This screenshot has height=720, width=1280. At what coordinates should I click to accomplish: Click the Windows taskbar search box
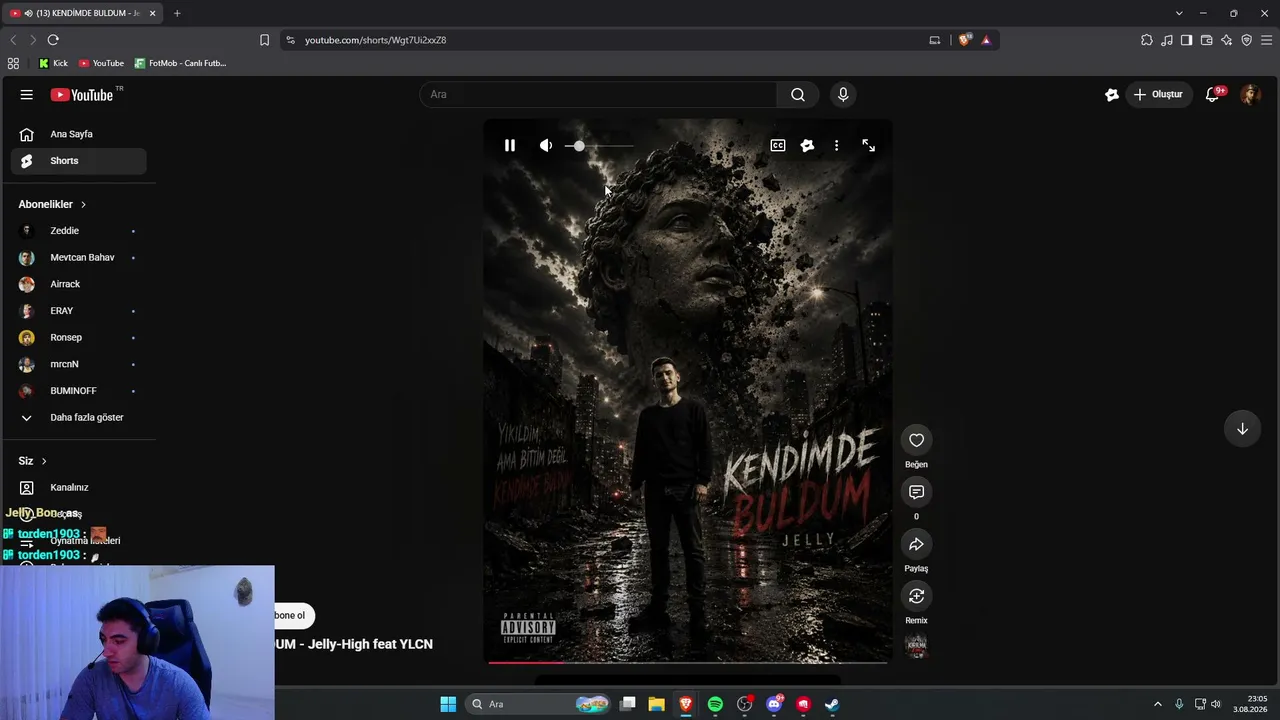(539, 704)
